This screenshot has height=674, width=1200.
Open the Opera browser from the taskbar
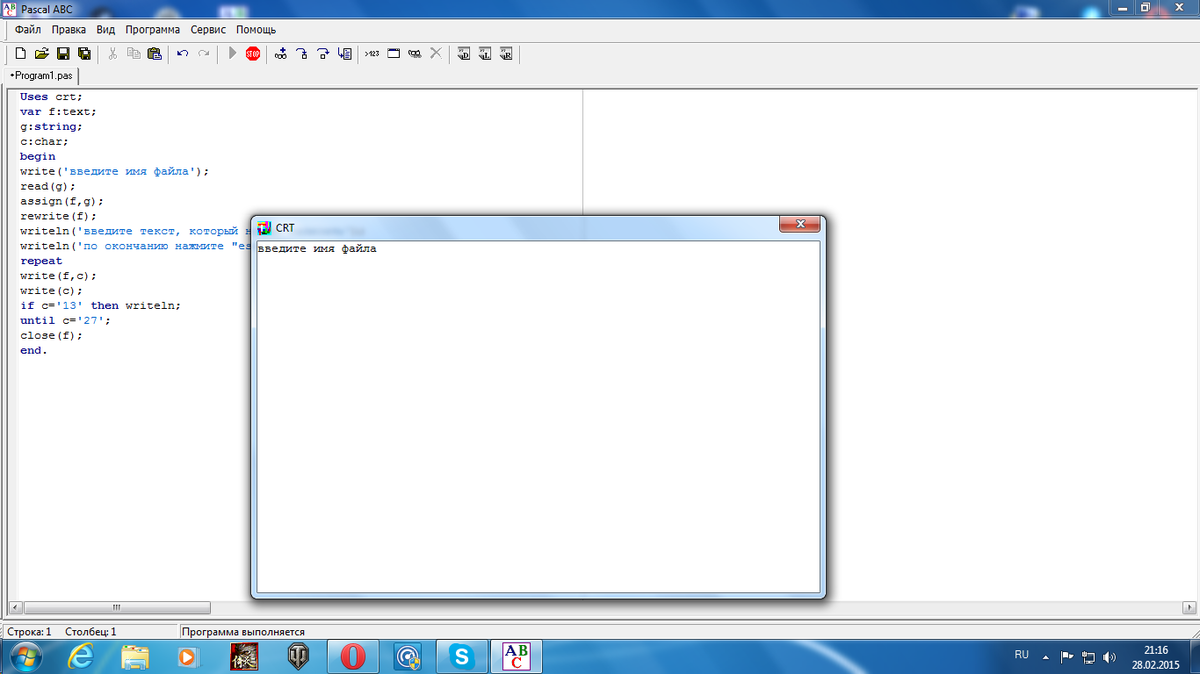click(353, 656)
